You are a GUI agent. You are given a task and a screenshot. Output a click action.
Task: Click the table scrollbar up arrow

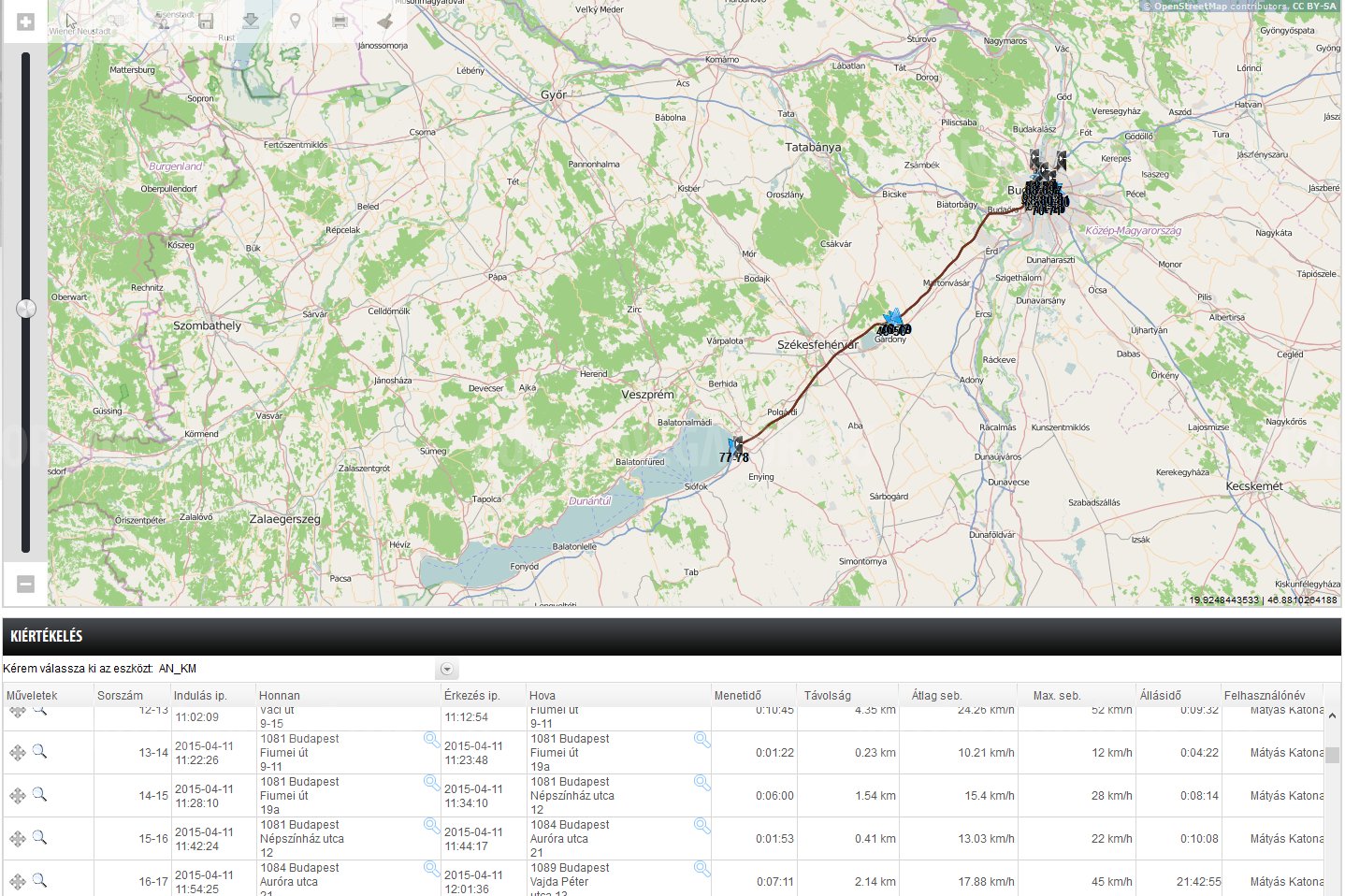pos(1332,716)
